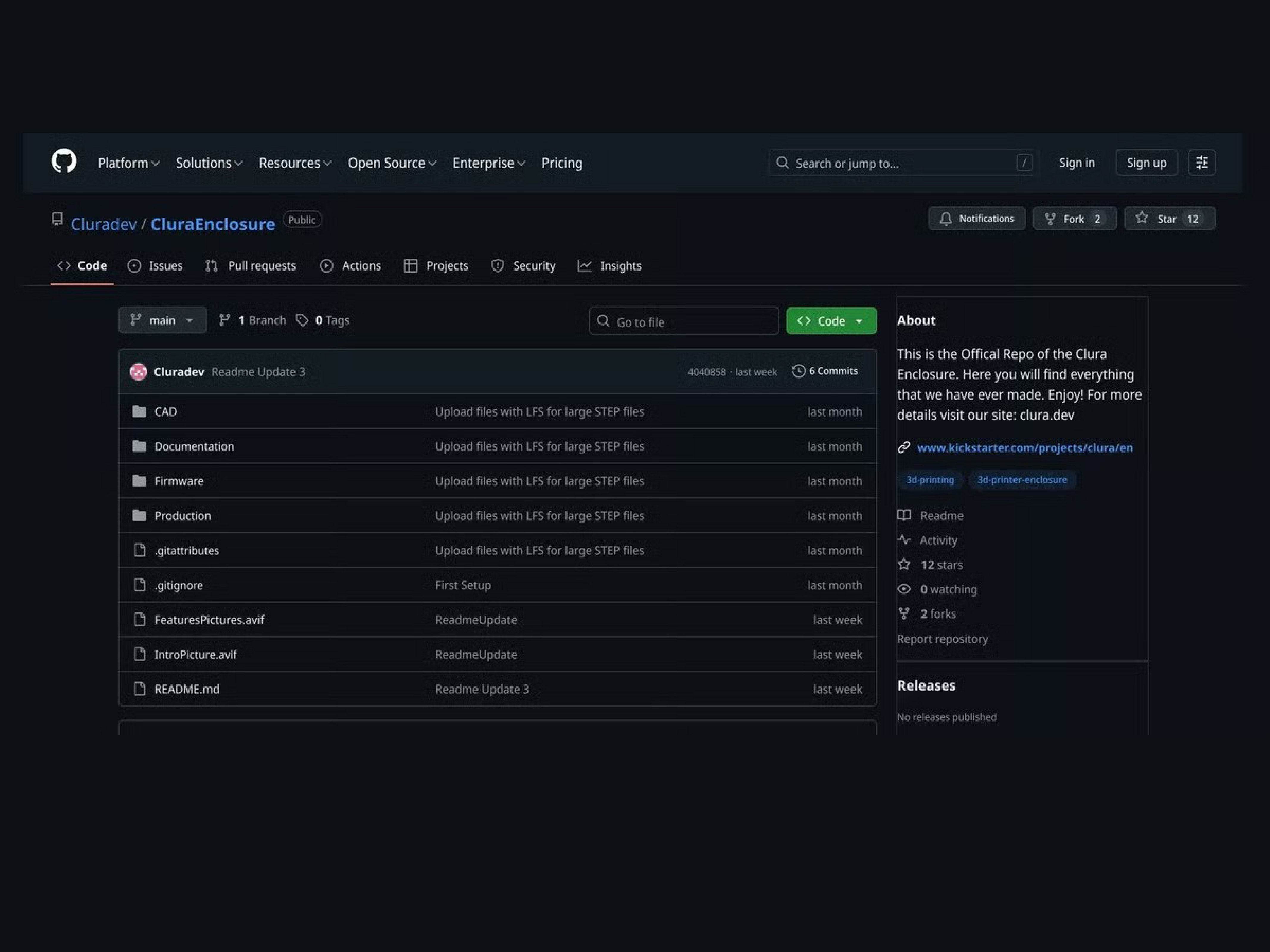Switch to the Code tab
Screen dimensions: 1270x952
click(82, 266)
